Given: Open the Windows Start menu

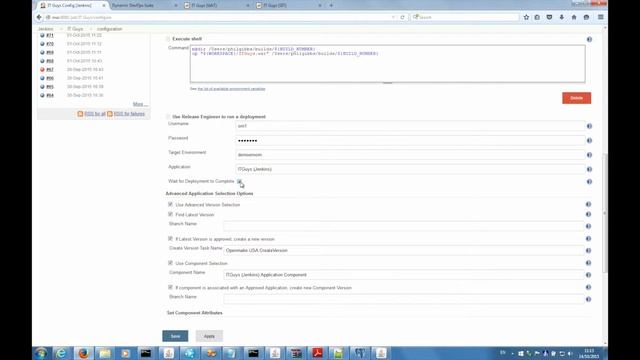Looking at the screenshot, I should [41, 353].
